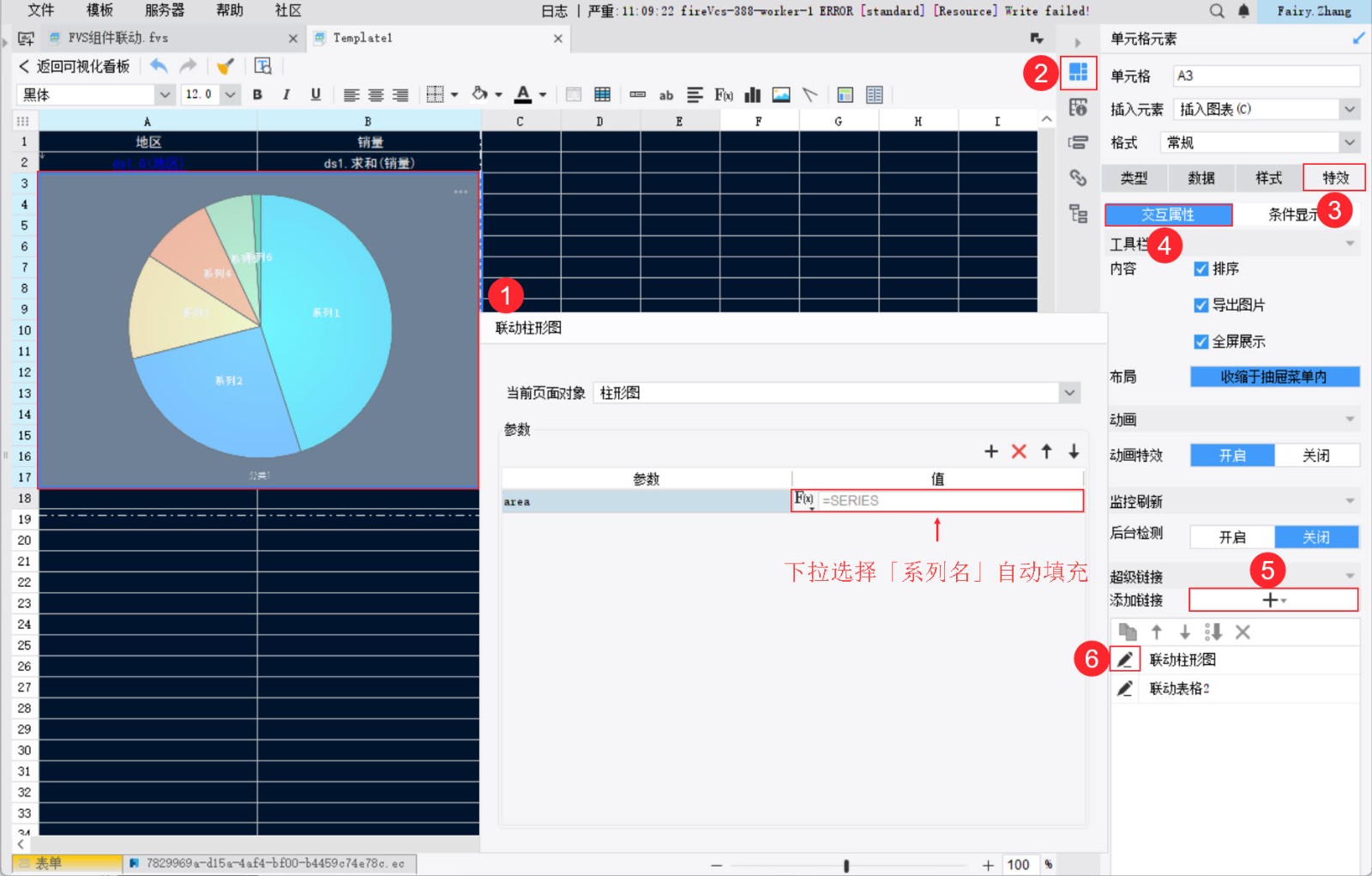Click the zoom slider handle
This screenshot has height=876, width=1372.
click(846, 865)
